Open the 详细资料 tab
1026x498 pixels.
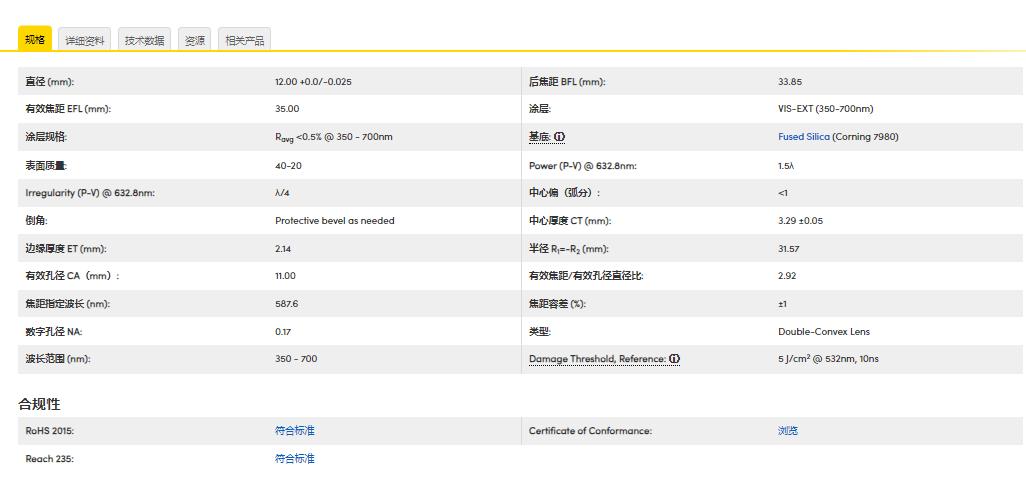pos(85,40)
